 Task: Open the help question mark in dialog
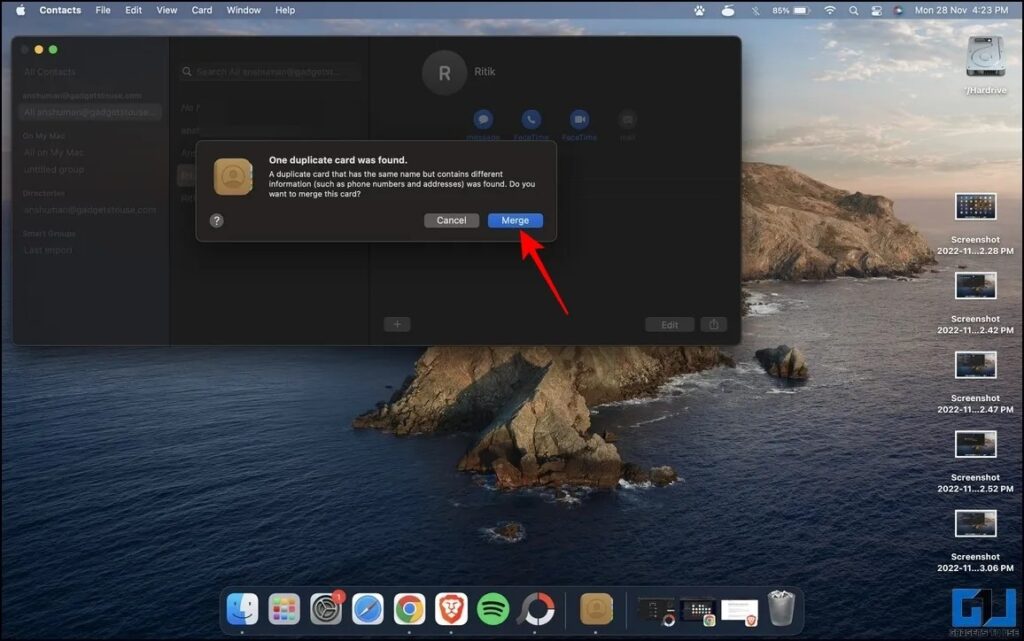[217, 221]
